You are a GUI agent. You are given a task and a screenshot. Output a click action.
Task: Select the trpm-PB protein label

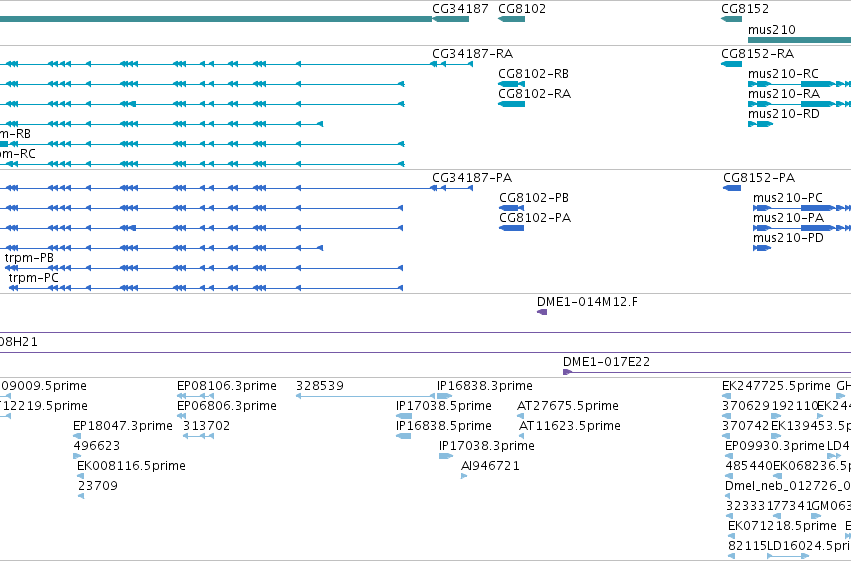pyautogui.click(x=29, y=258)
